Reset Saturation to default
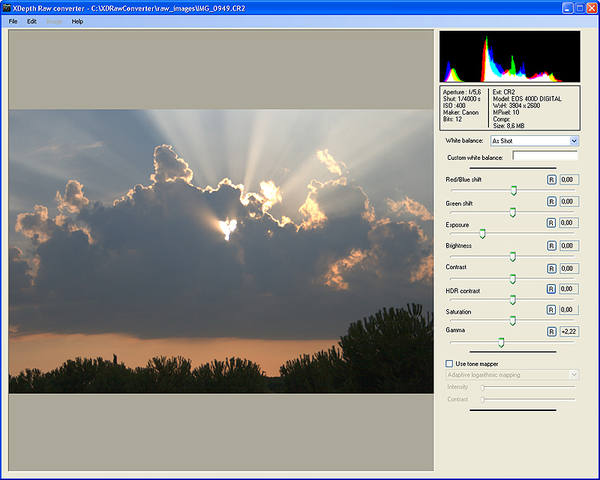 point(551,312)
